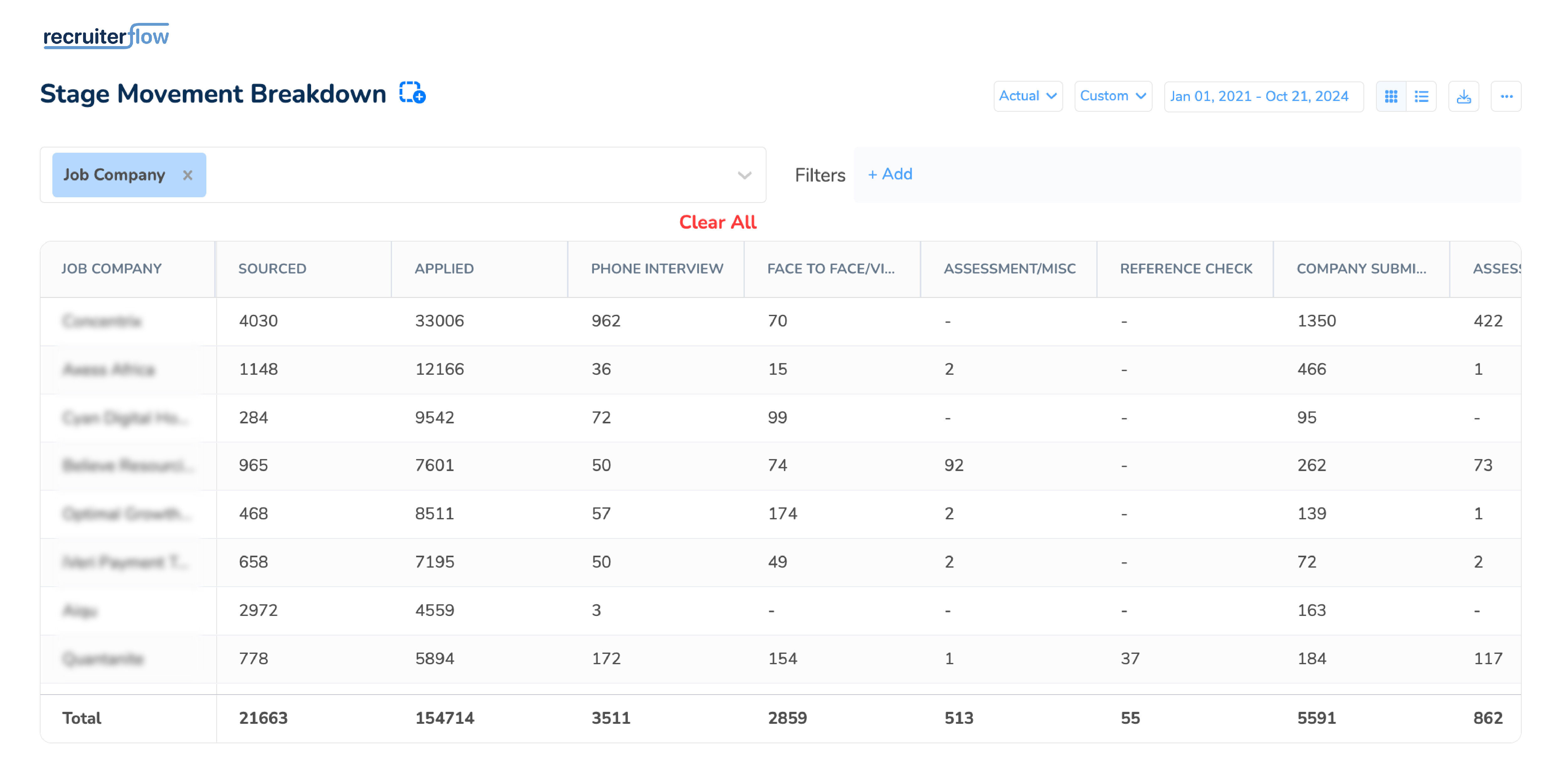
Task: Click the Company Submission value 1350
Action: [x=1316, y=321]
